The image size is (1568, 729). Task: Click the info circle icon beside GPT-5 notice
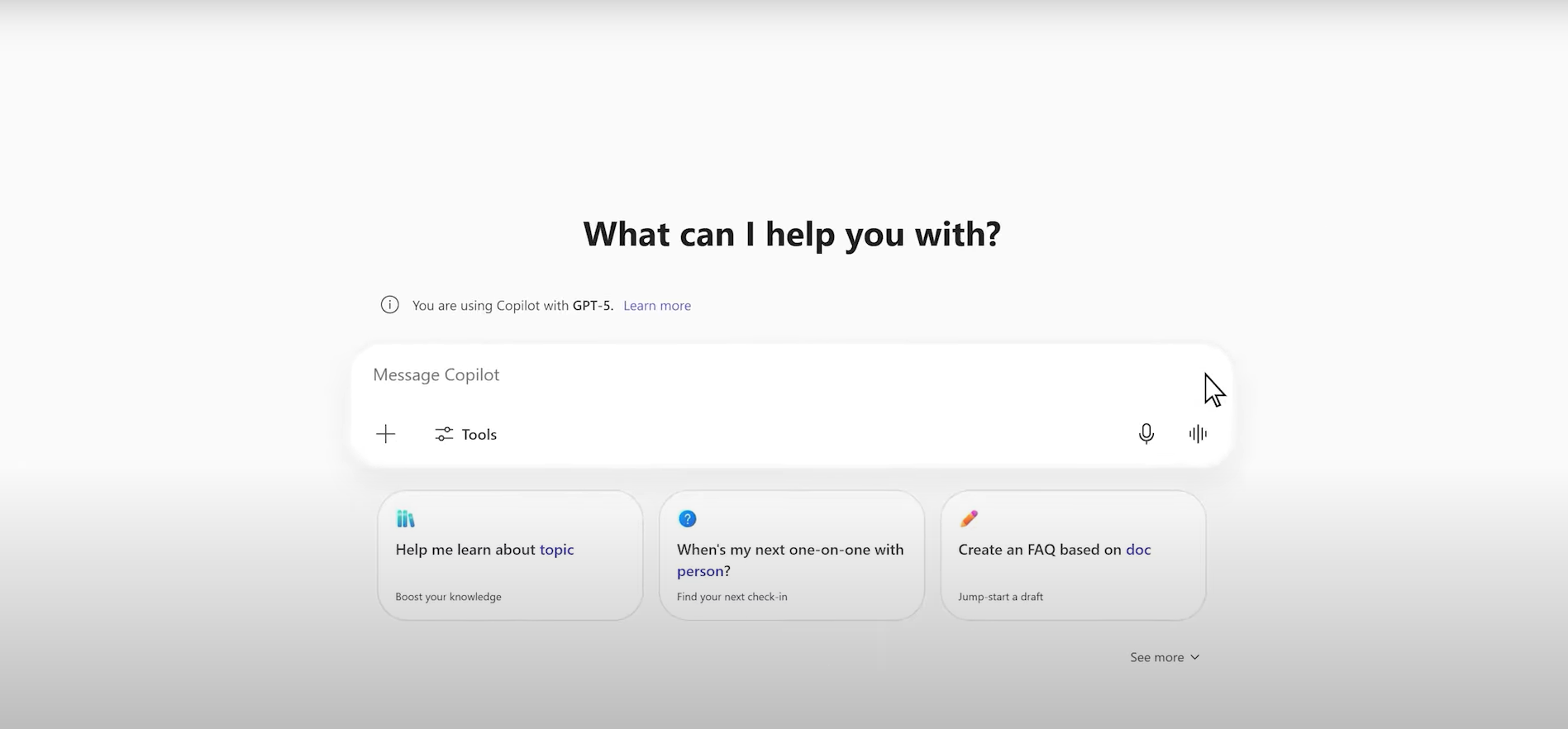389,305
